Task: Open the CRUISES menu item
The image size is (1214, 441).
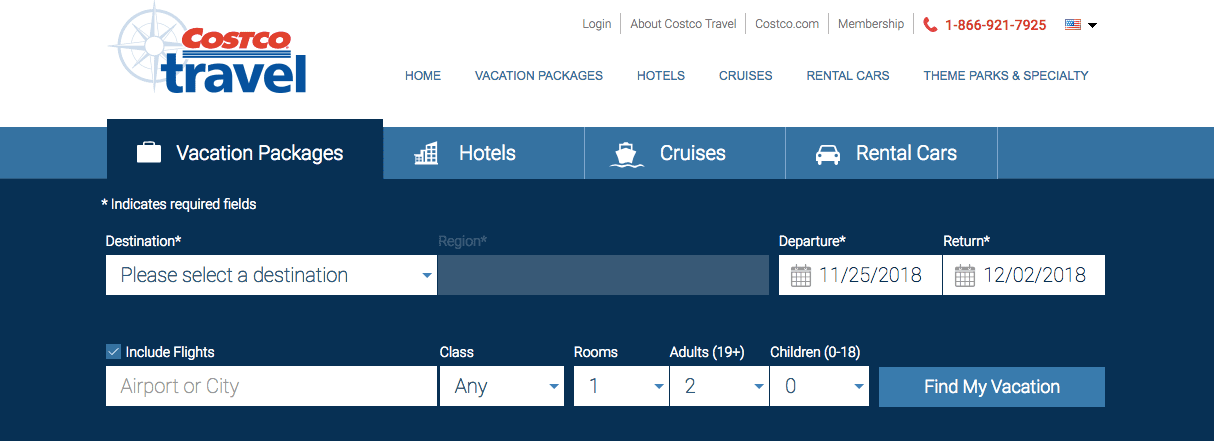Action: 746,75
